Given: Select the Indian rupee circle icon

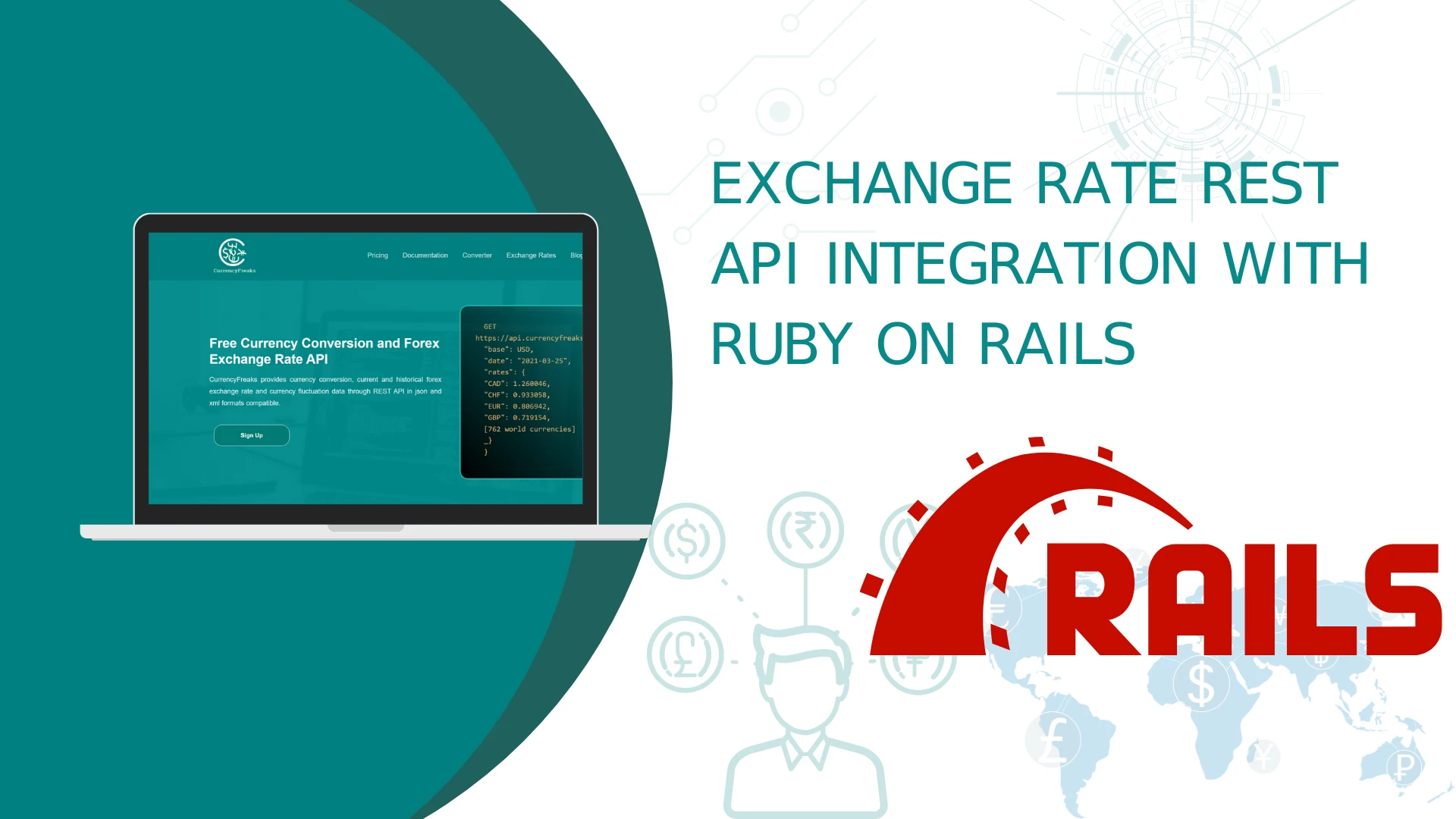Looking at the screenshot, I should [x=805, y=529].
